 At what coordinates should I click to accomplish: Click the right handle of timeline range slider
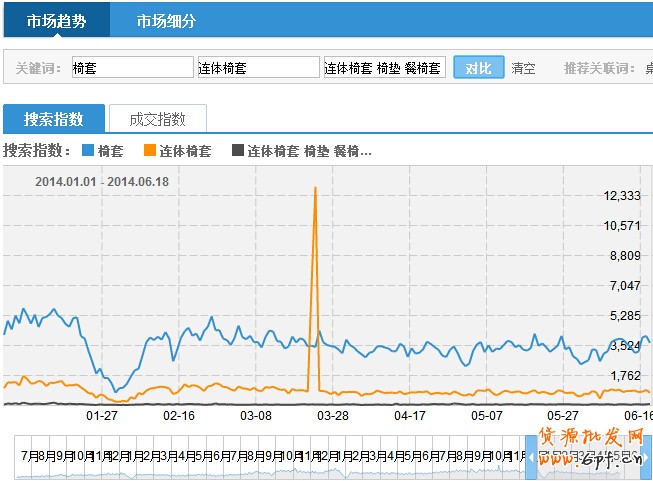pos(646,457)
